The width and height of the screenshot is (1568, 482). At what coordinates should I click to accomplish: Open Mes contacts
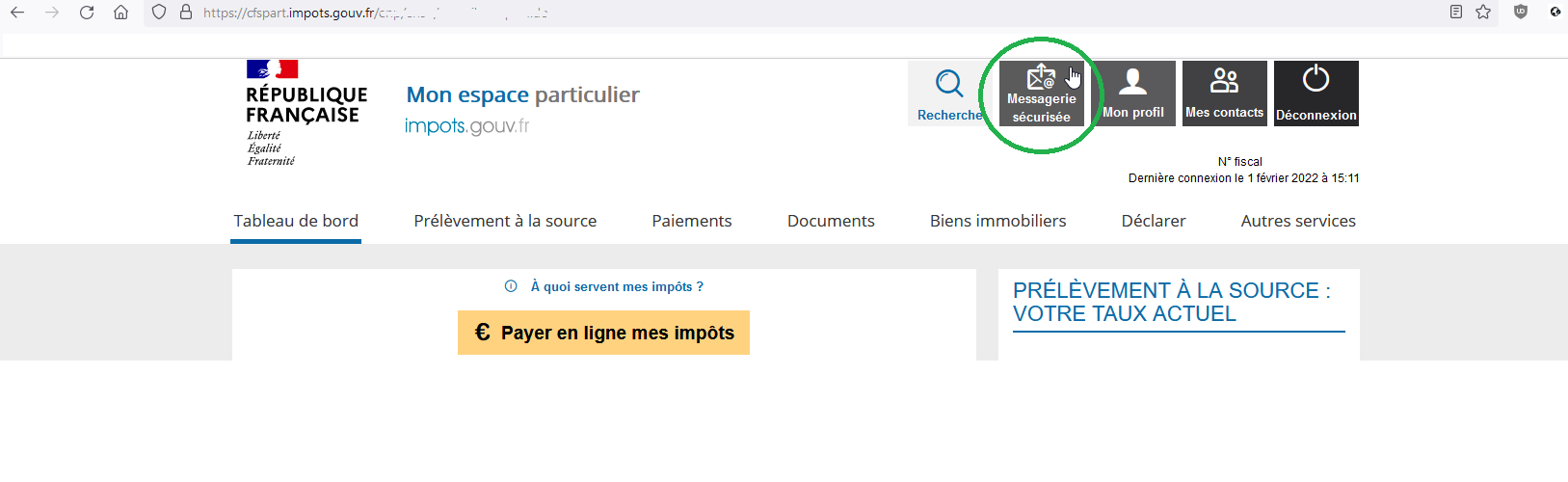coord(1224,94)
